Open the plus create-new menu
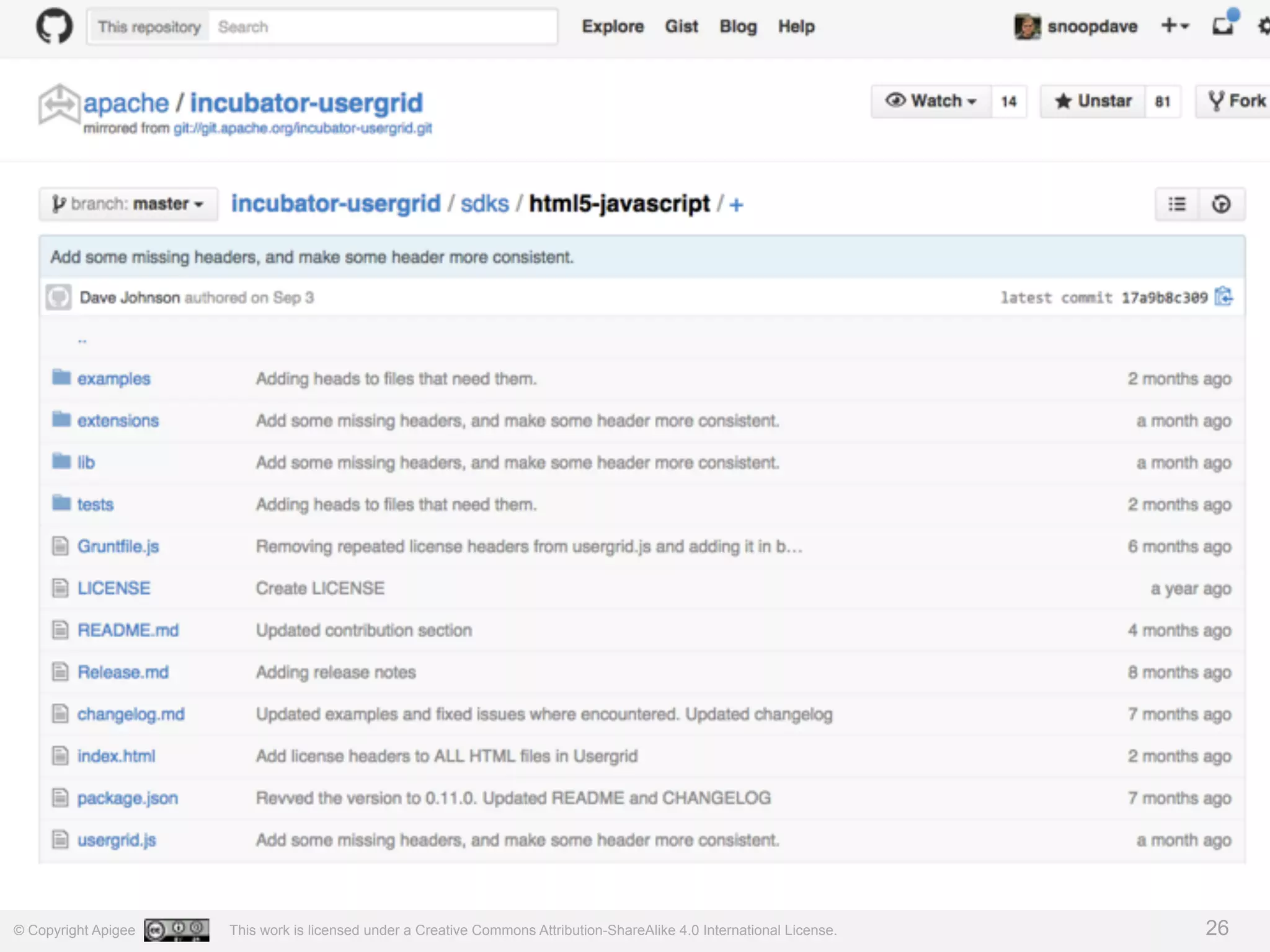Viewport: 1270px width, 952px height. point(1175,26)
